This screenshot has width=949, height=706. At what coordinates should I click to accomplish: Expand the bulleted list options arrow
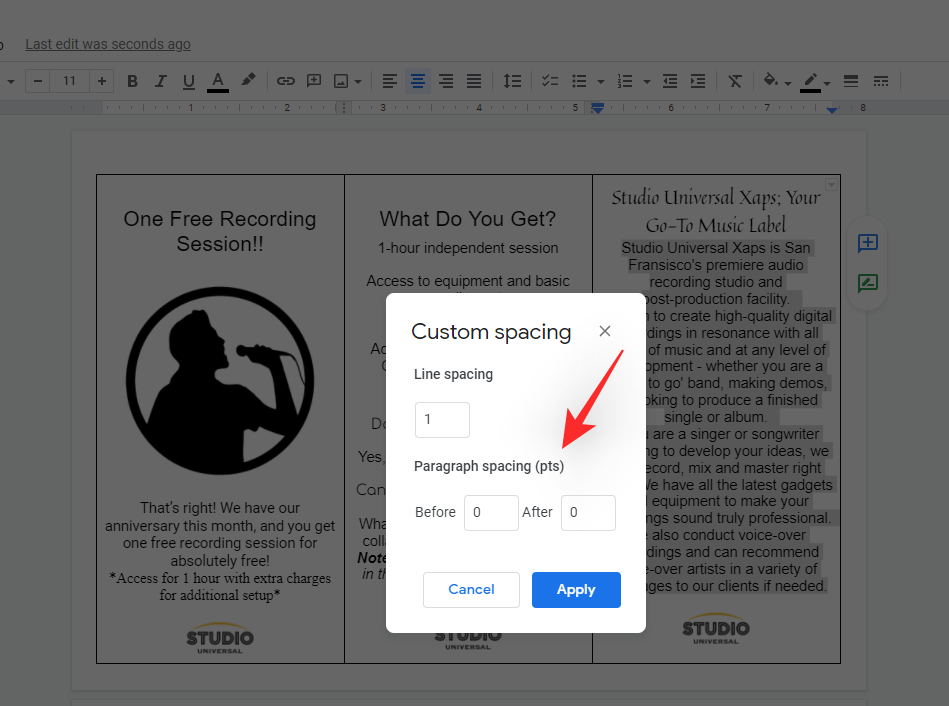pos(600,82)
